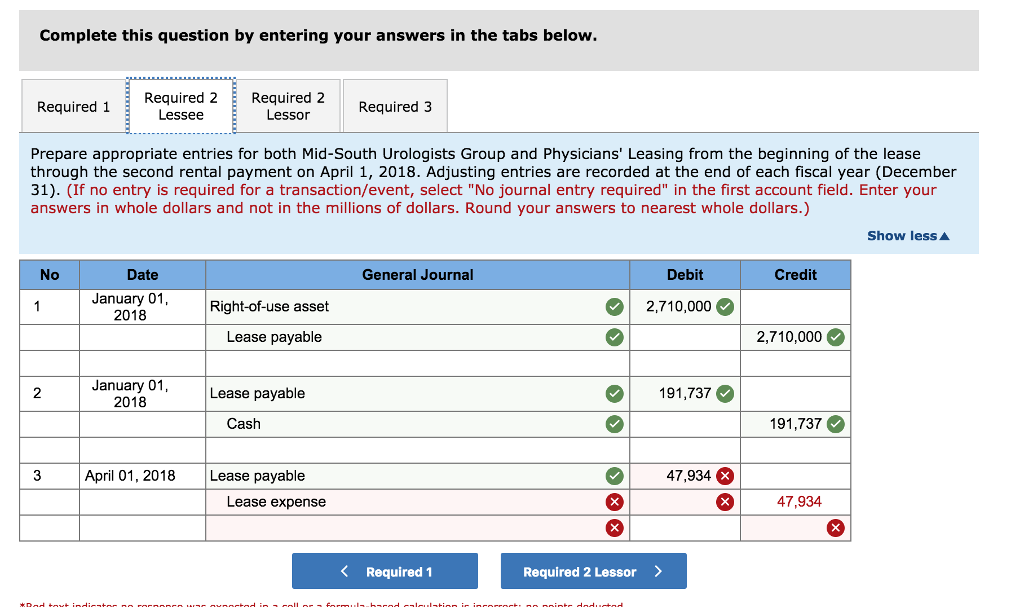This screenshot has height=607, width=1024.
Task: Click the green checkmark beside Right-of-use asset
Action: pos(615,307)
